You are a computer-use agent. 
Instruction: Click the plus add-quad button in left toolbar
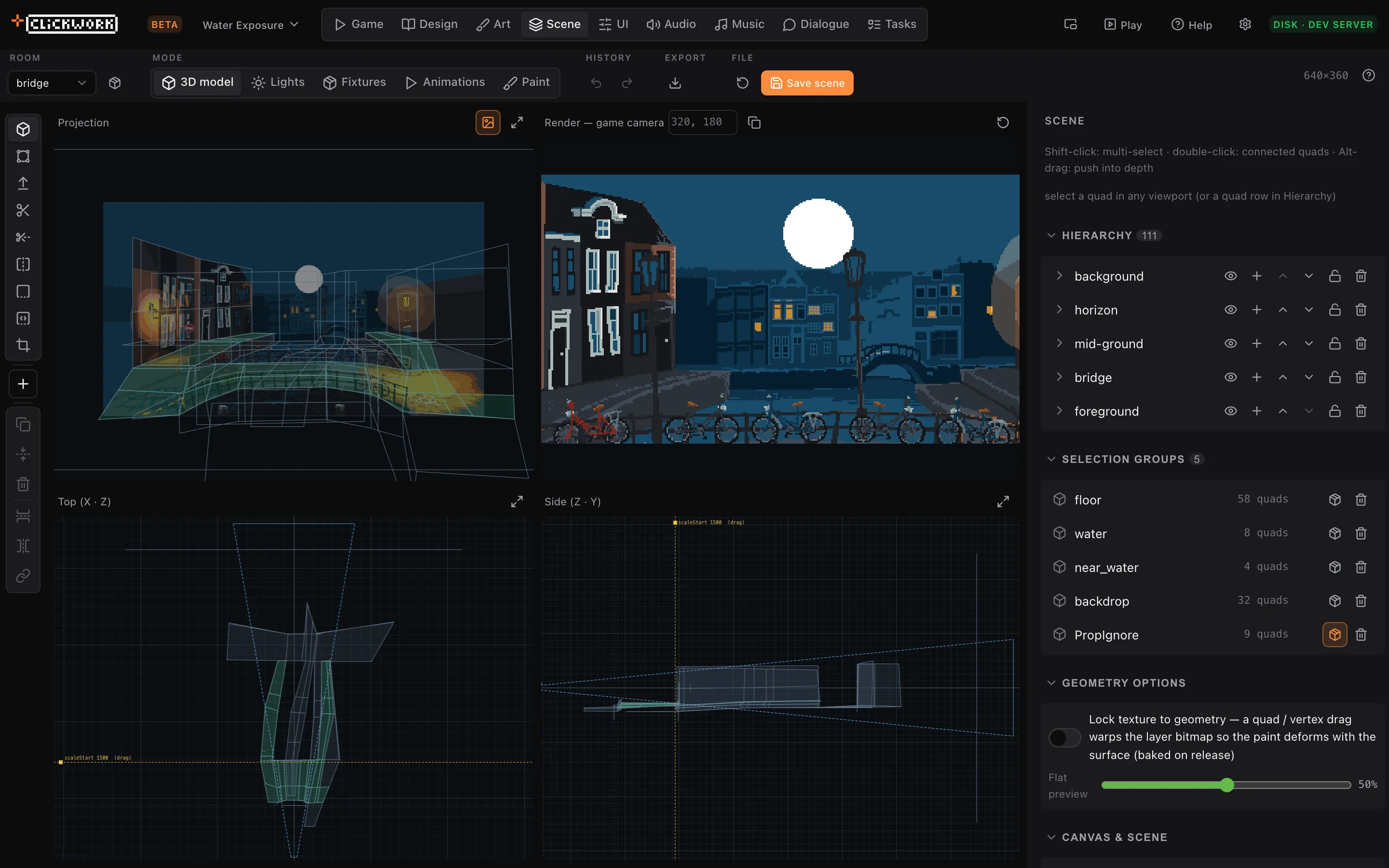[23, 383]
